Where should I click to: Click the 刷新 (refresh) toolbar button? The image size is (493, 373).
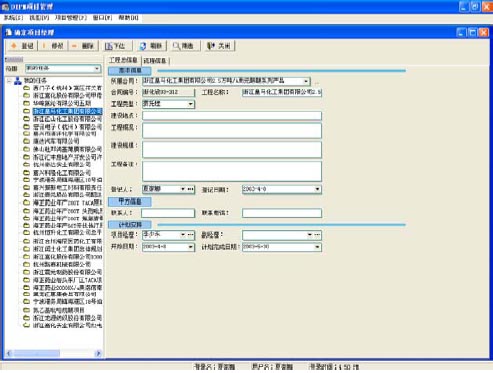coord(151,46)
